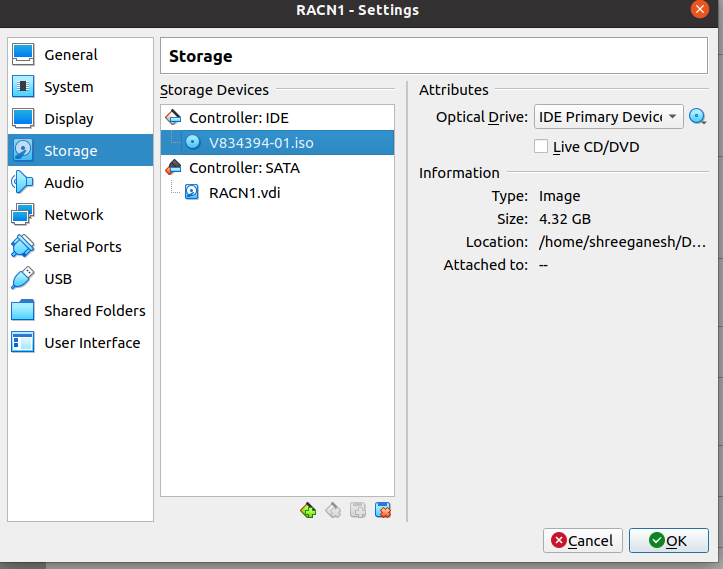Viewport: 723px width, 569px height.
Task: Open the Optical Drive dropdown
Action: coord(609,117)
